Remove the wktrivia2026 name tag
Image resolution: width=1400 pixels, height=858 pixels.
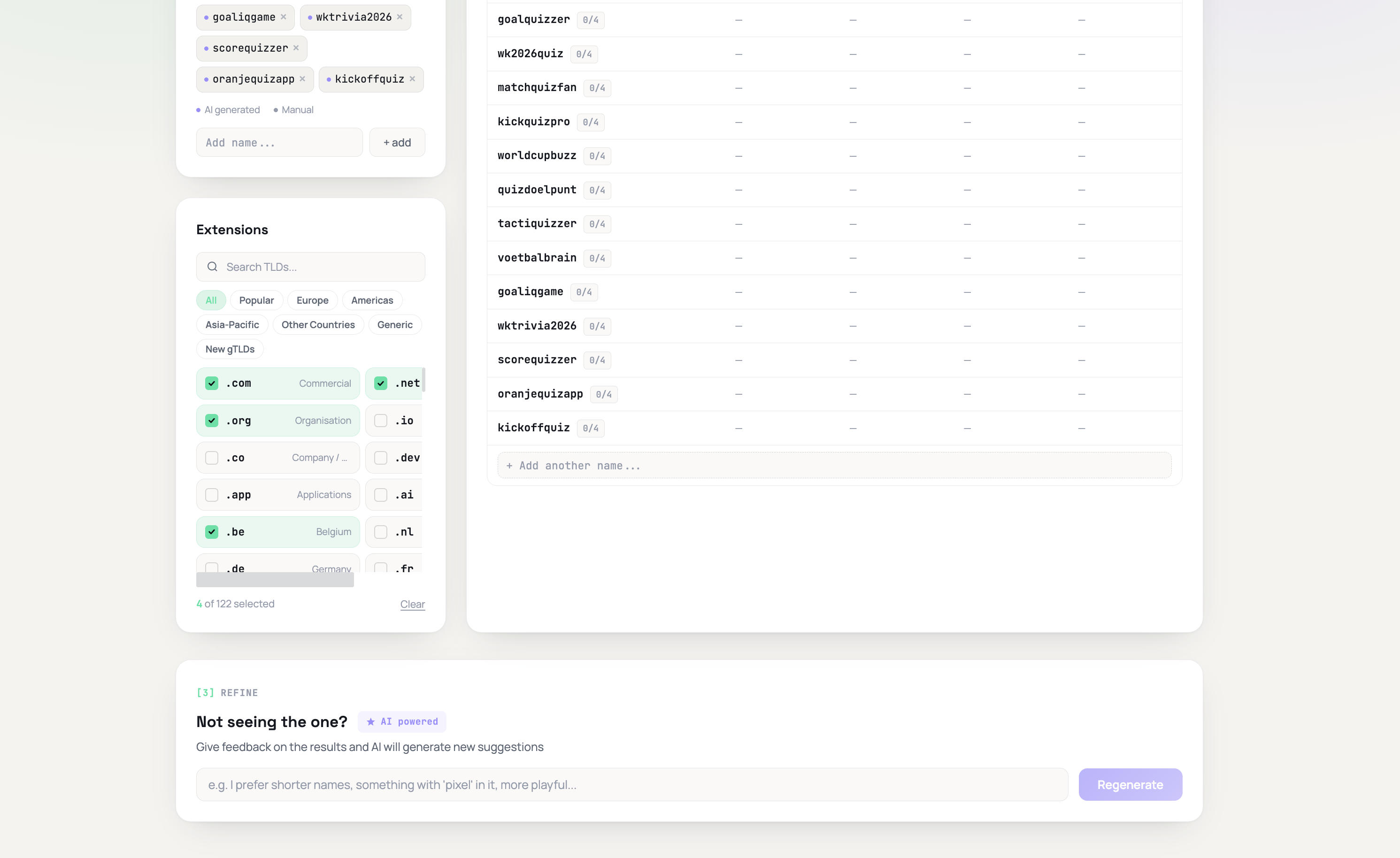point(400,17)
